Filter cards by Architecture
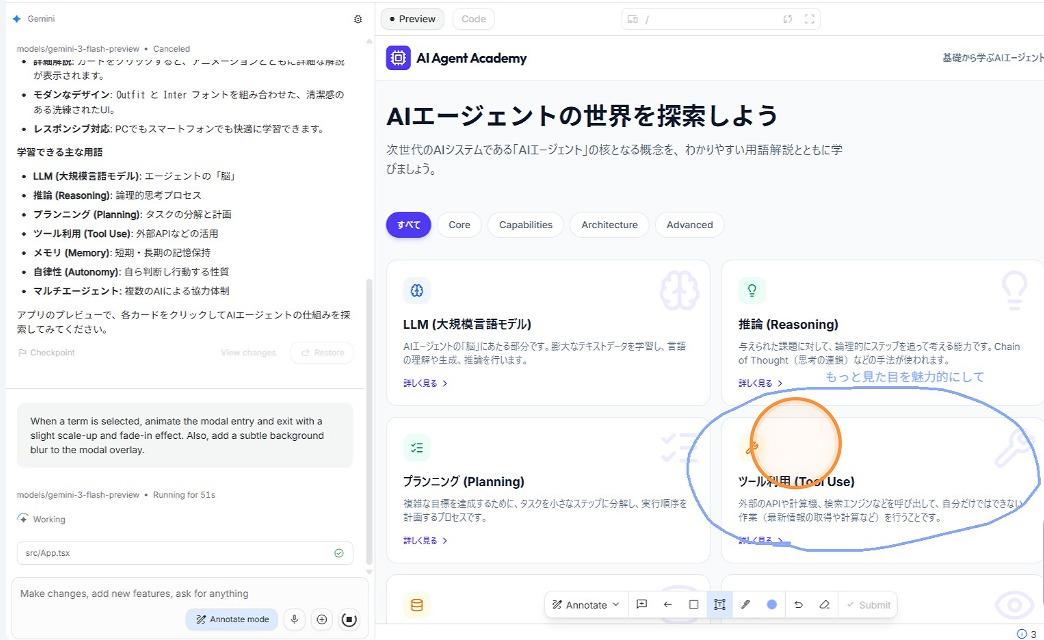Screen dimensions: 1044x640 609,225
